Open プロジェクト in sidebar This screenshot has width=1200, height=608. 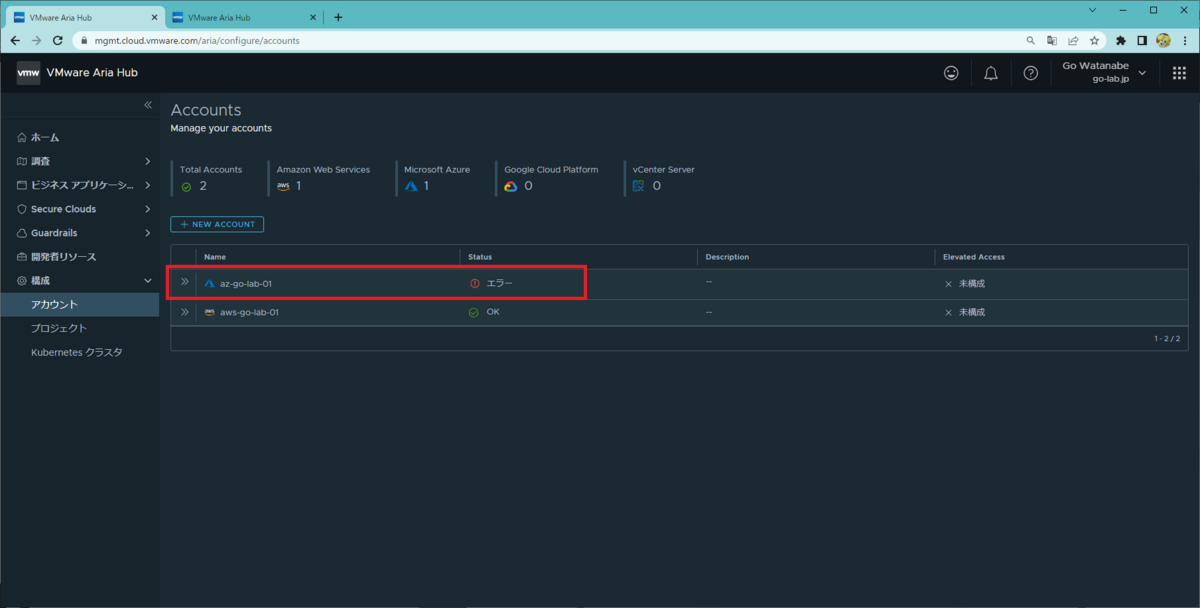point(59,328)
